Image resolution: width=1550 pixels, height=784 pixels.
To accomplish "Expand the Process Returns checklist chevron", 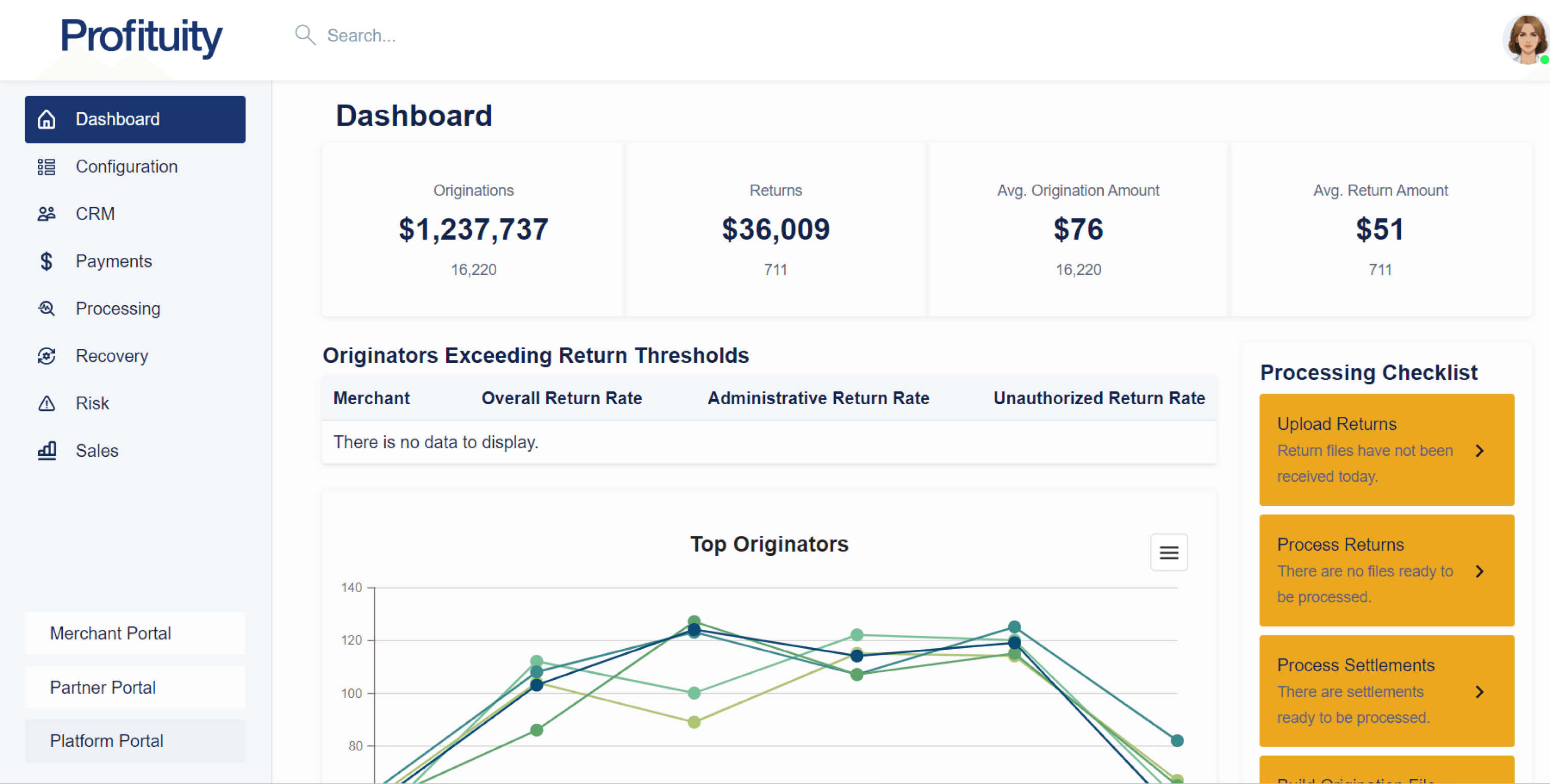I will 1480,571.
